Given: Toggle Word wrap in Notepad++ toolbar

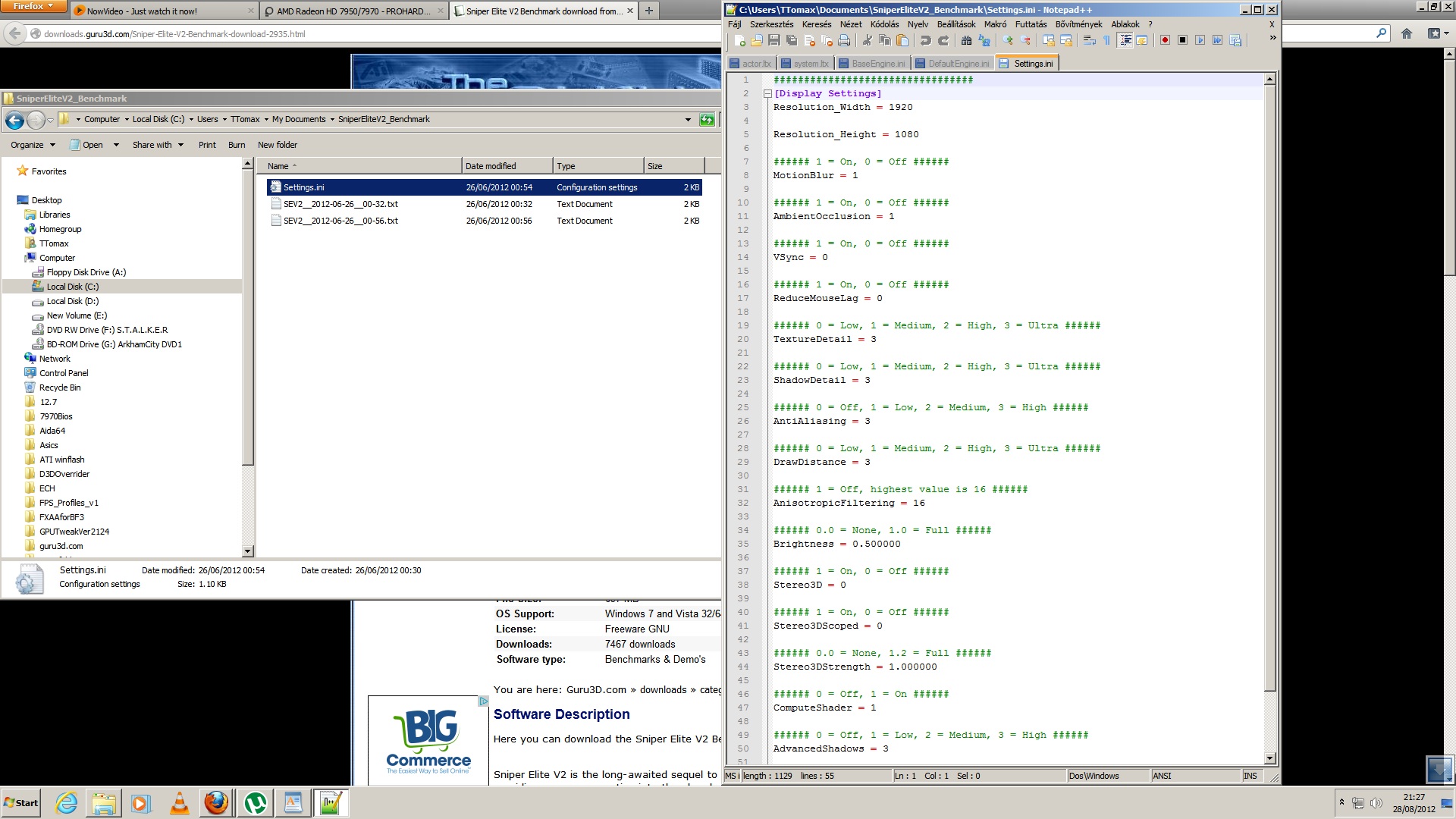Looking at the screenshot, I should [1090, 40].
